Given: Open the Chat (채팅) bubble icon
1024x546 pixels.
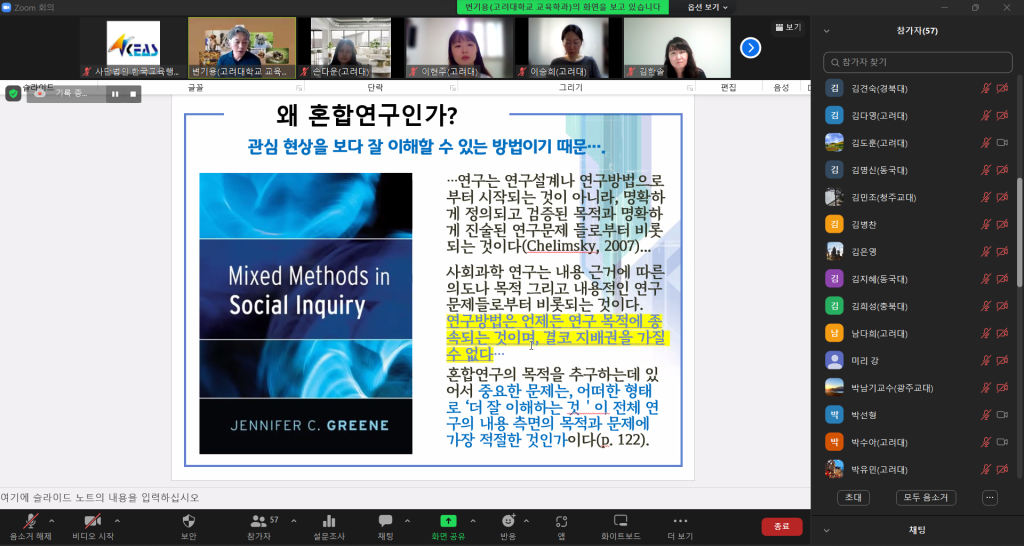Looking at the screenshot, I should point(385,521).
